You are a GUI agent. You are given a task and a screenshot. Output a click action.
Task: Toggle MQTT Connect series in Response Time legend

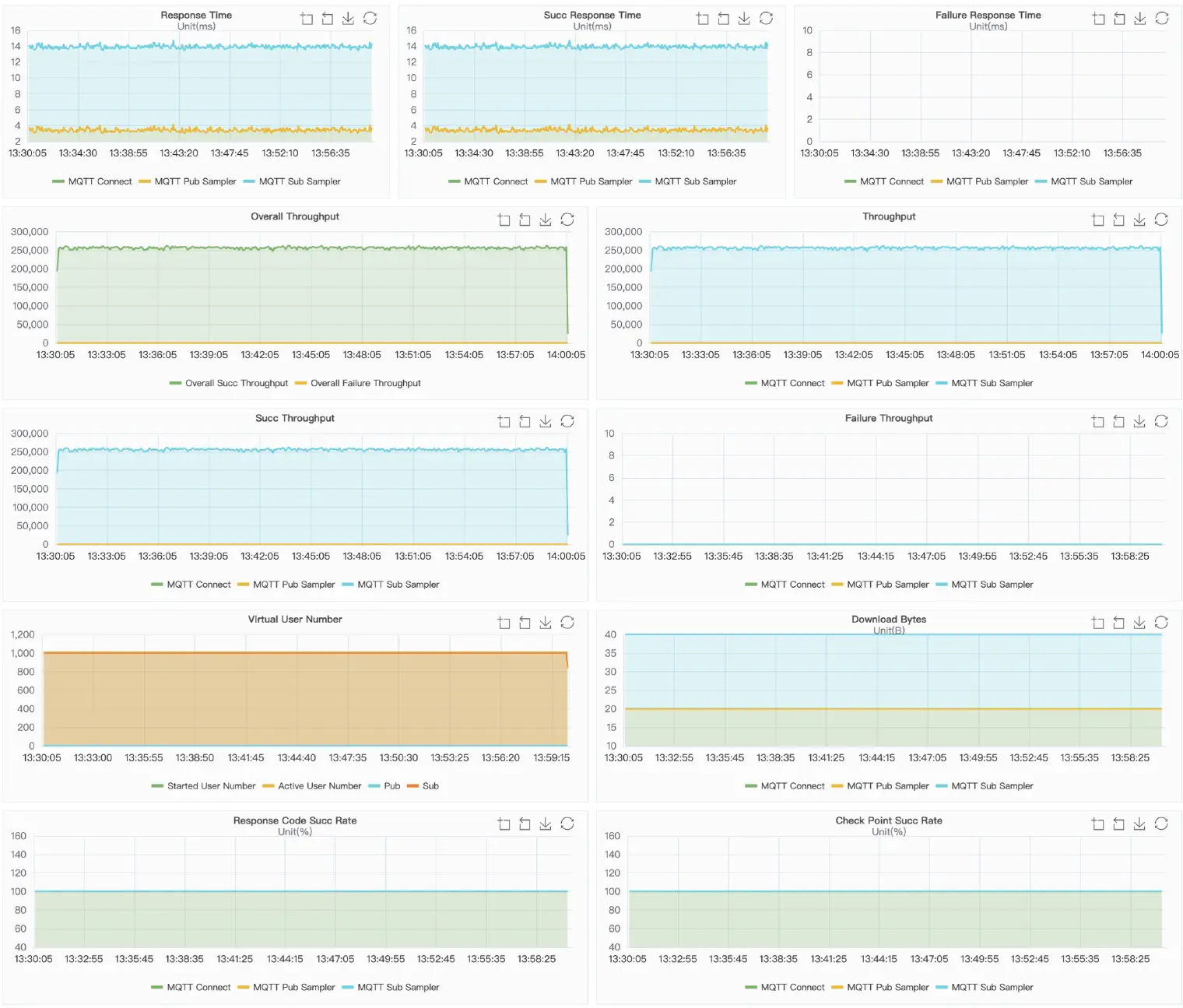pos(92,181)
